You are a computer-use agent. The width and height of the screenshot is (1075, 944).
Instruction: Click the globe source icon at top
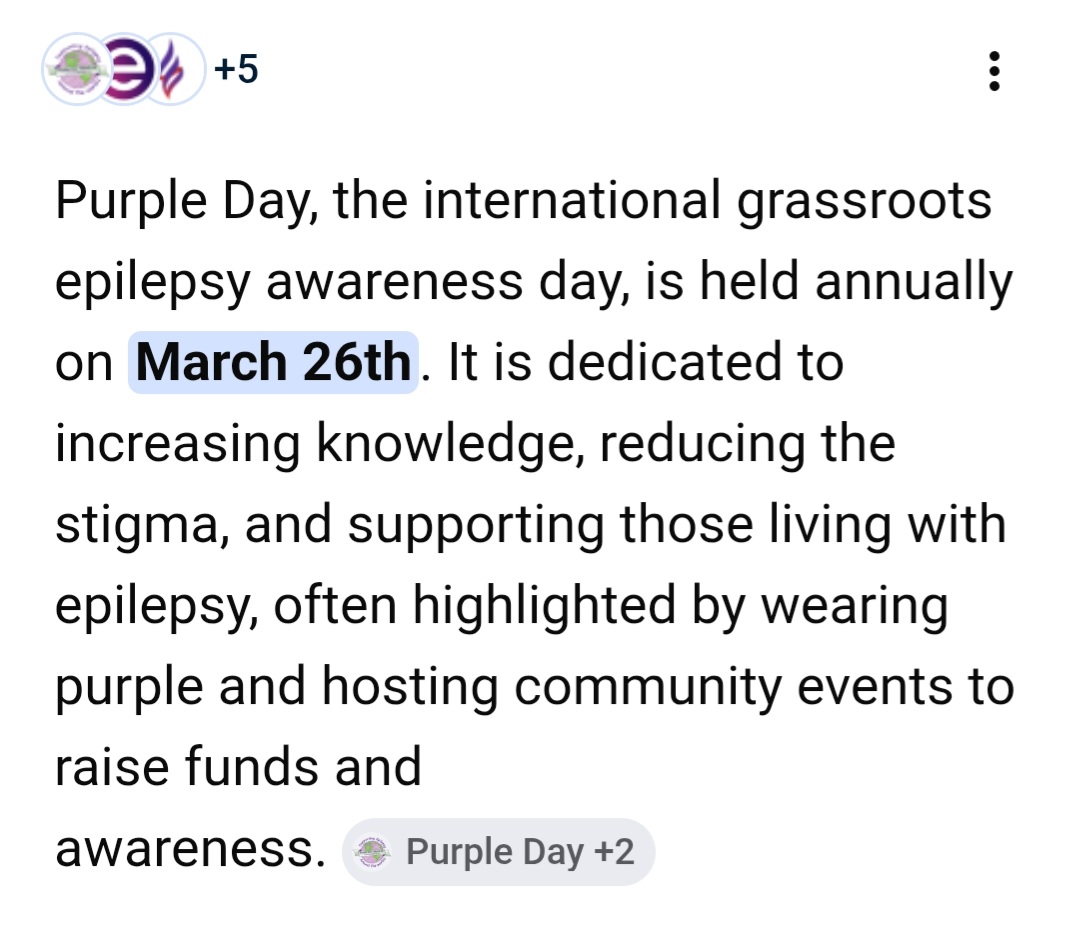[x=75, y=70]
